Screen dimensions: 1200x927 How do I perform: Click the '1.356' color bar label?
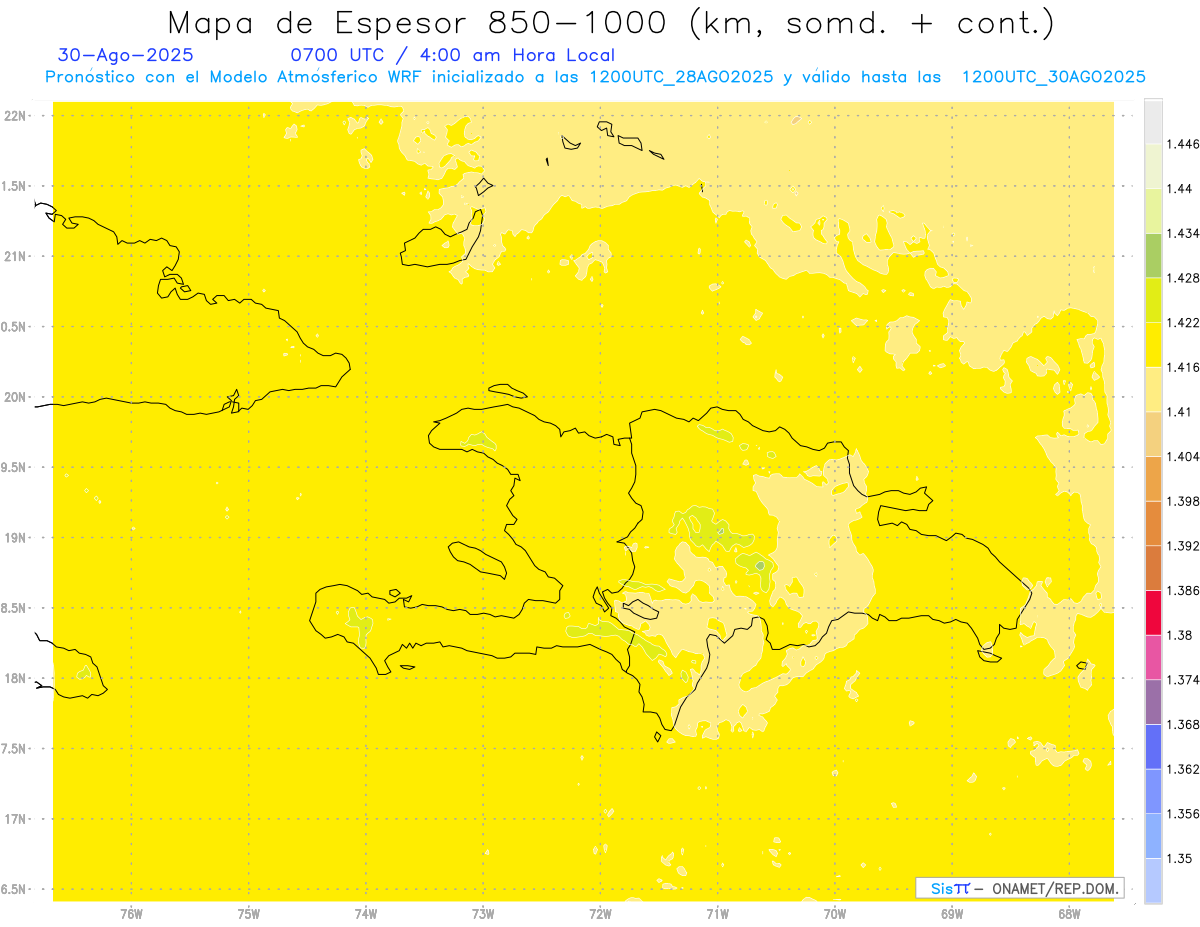tap(1183, 813)
